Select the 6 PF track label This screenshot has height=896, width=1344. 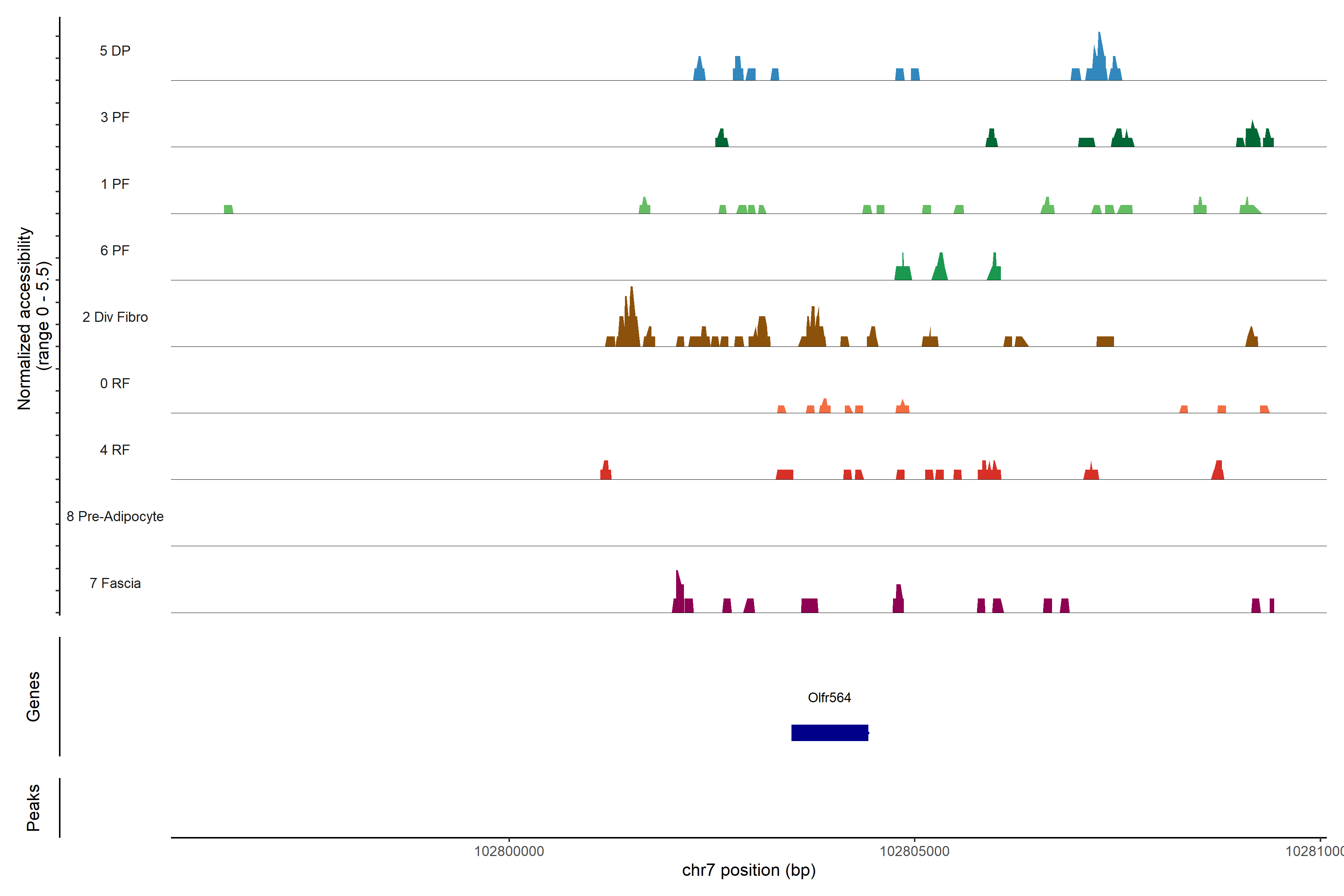115,250
